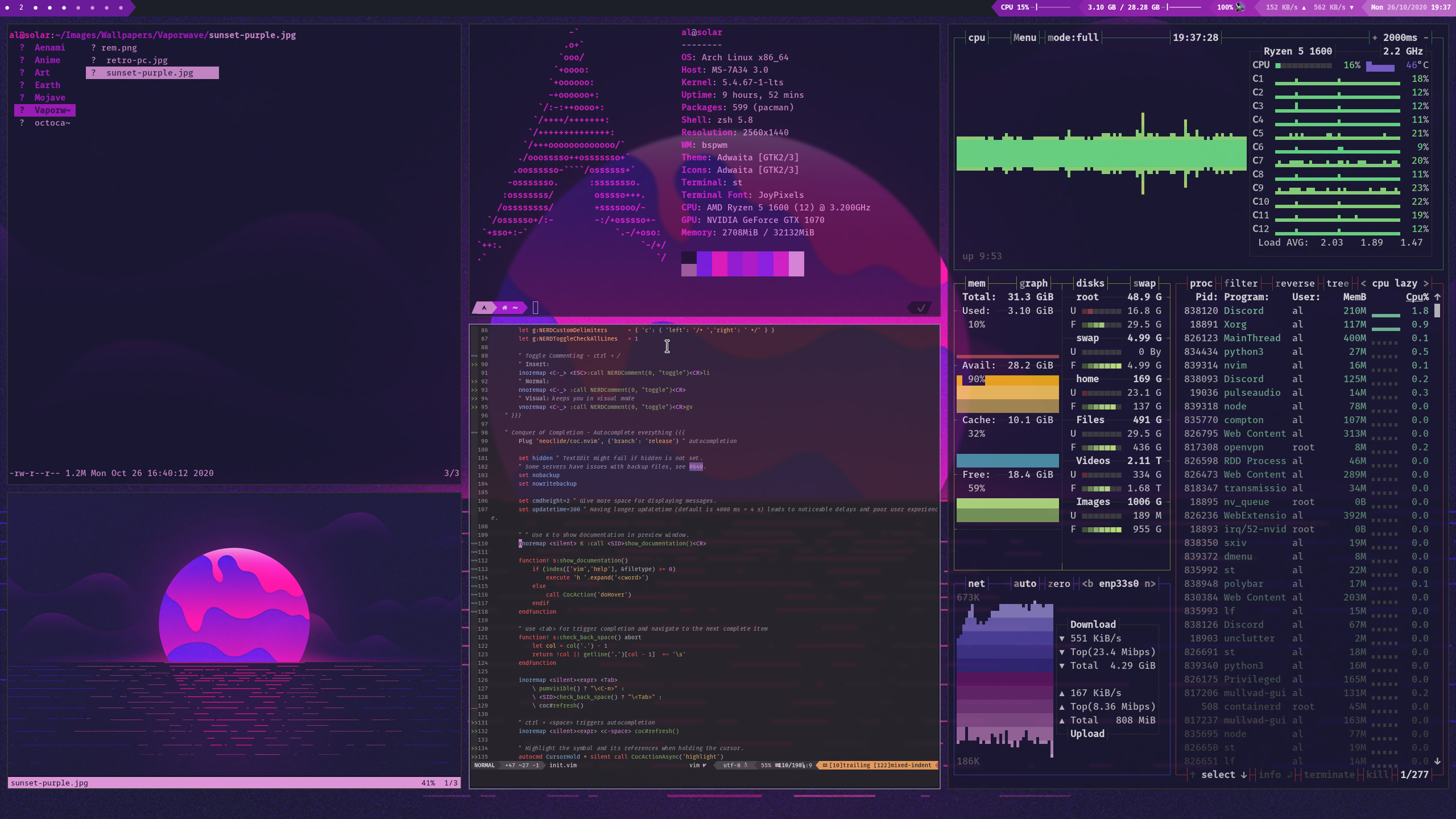Click the Cpu% sort direction arrow
This screenshot has height=819, width=1456.
(x=1437, y=297)
